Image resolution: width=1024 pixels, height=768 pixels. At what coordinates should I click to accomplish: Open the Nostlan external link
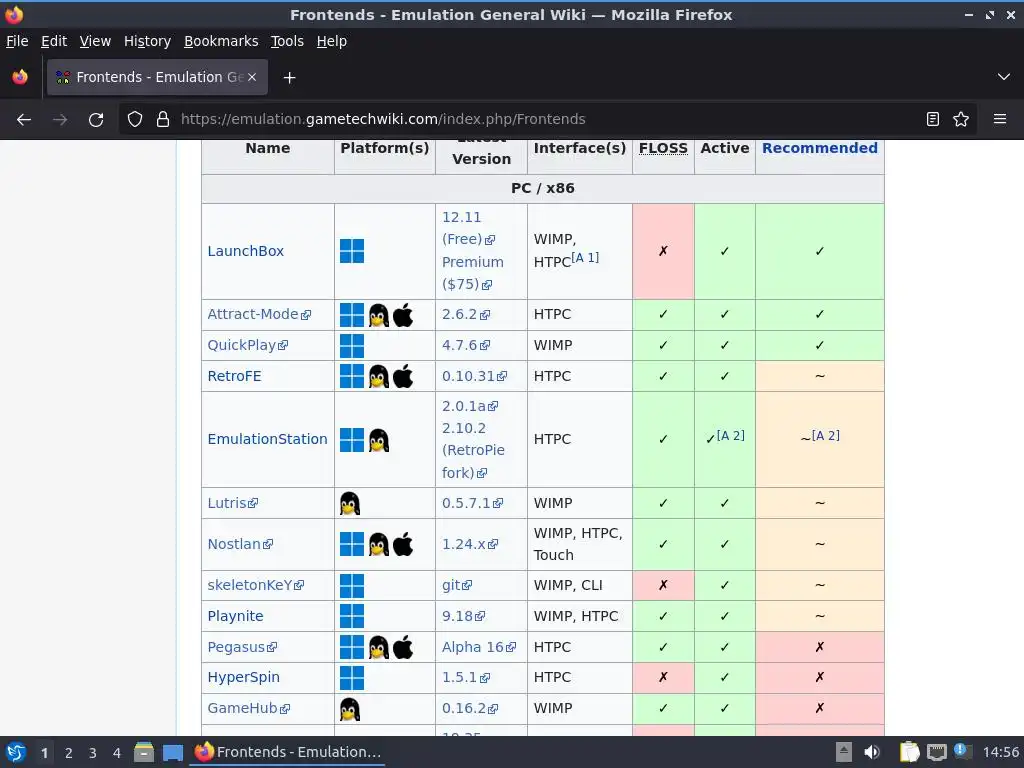pos(240,544)
